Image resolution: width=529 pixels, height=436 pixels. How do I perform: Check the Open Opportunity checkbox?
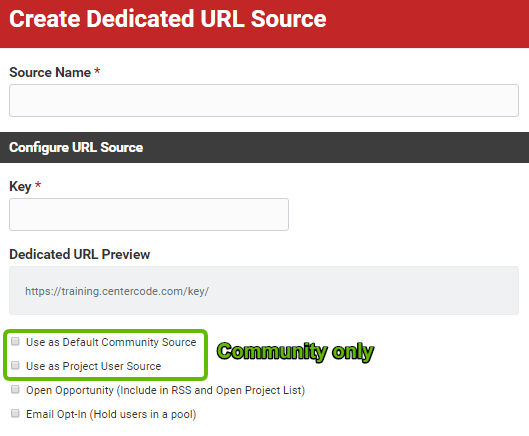(x=15, y=390)
